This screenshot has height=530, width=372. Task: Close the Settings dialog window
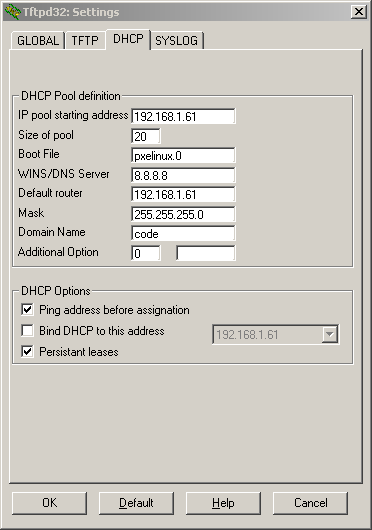pos(358,12)
